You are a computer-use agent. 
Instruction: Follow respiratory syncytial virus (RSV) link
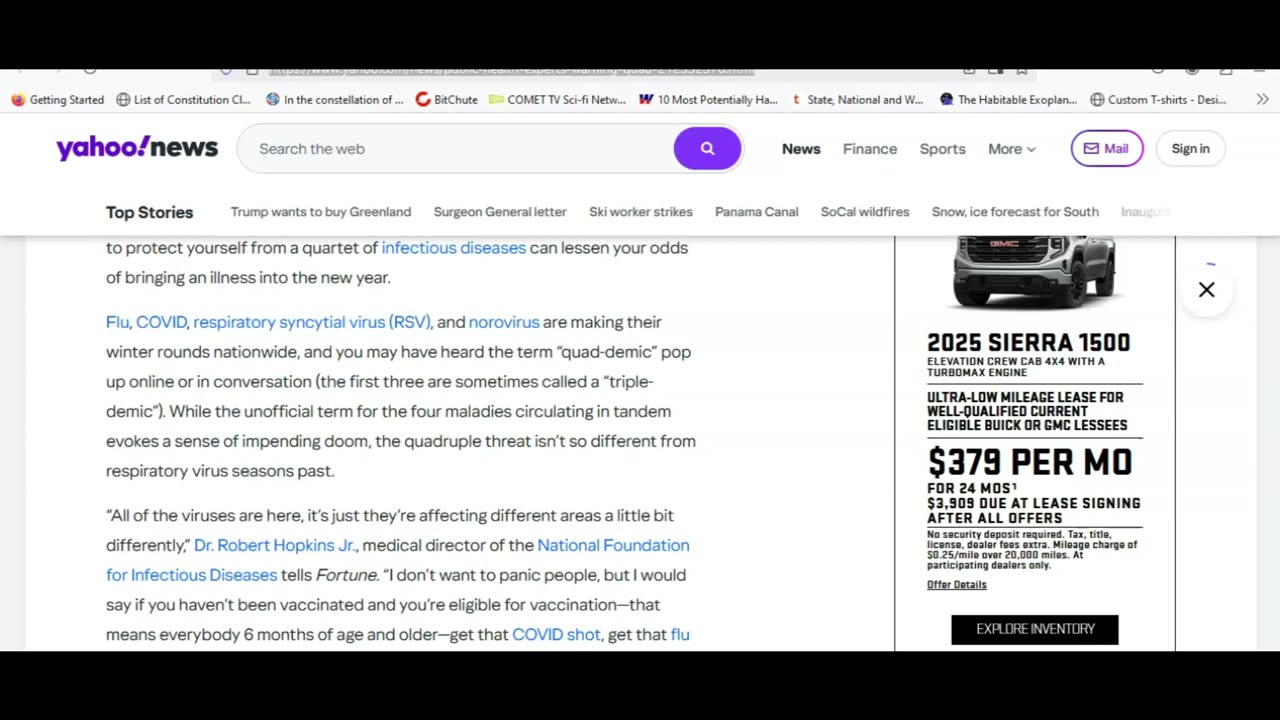click(x=312, y=322)
